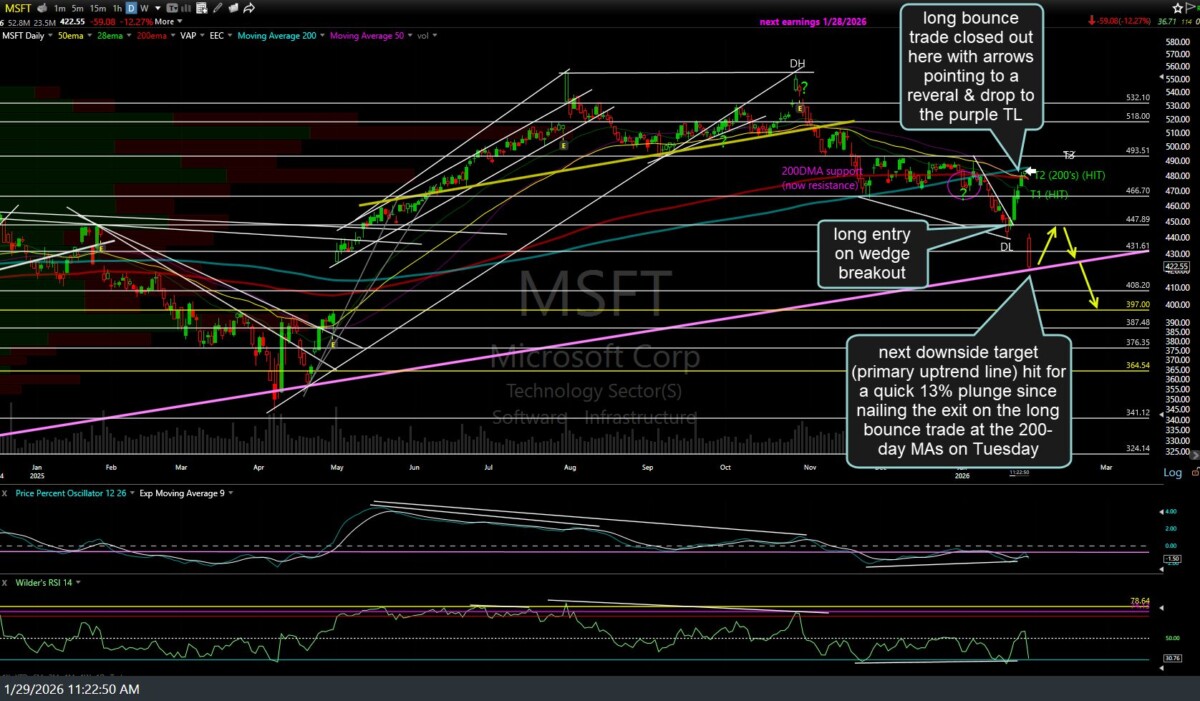This screenshot has height=701, width=1200.
Task: Click the save layout icon after the pencil
Action: coord(232,8)
